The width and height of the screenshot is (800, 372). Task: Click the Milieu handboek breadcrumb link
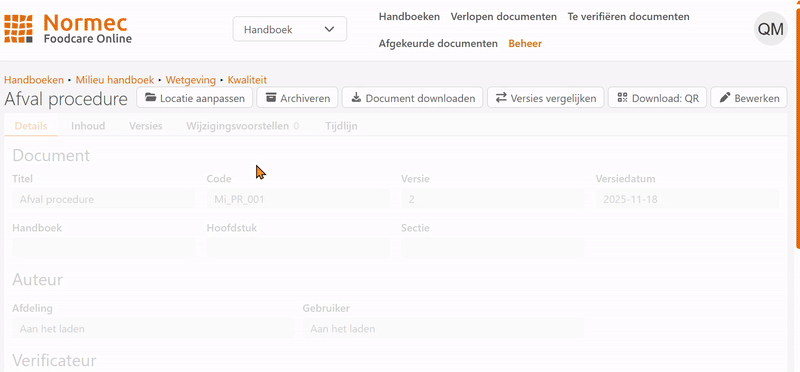point(115,80)
